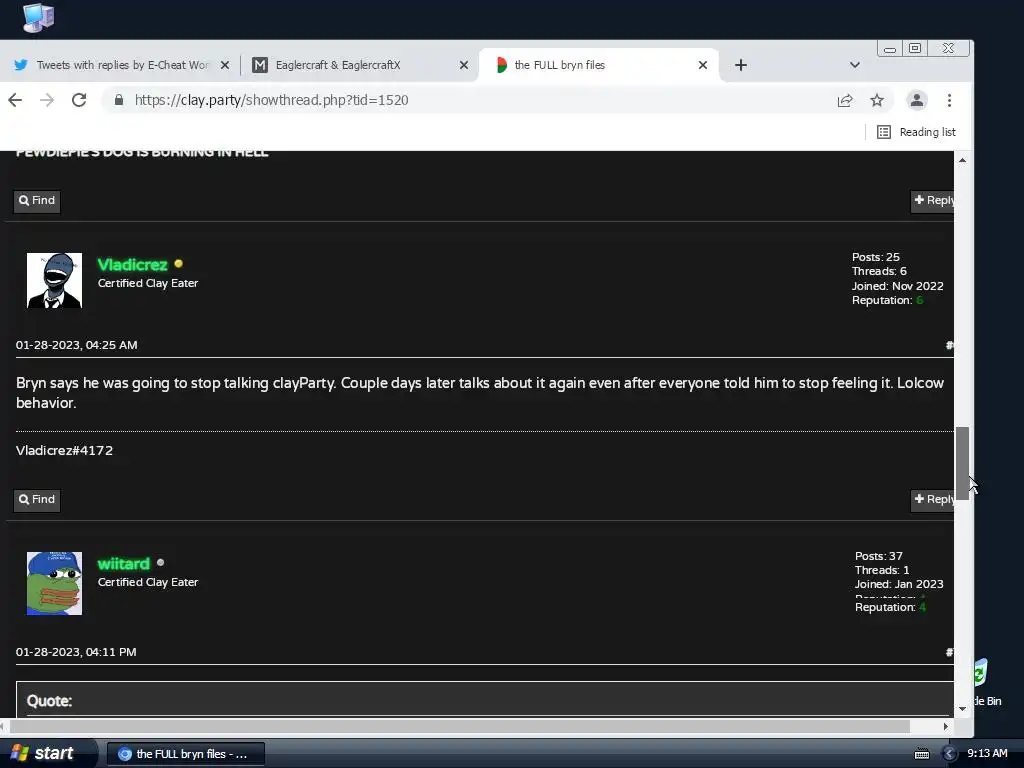This screenshot has height=768, width=1024.
Task: Click the M favicon on Eaglercraft tab
Action: tap(260, 65)
